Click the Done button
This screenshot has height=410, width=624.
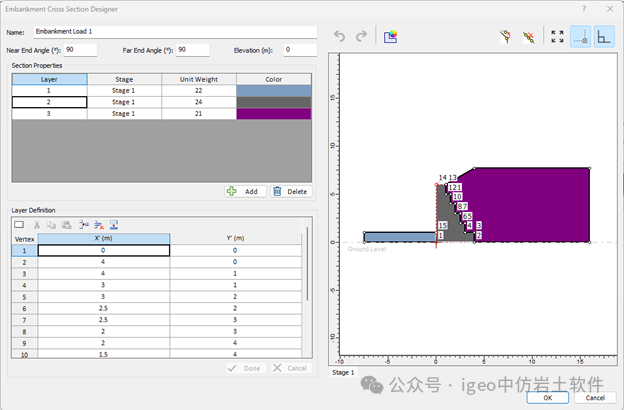246,368
